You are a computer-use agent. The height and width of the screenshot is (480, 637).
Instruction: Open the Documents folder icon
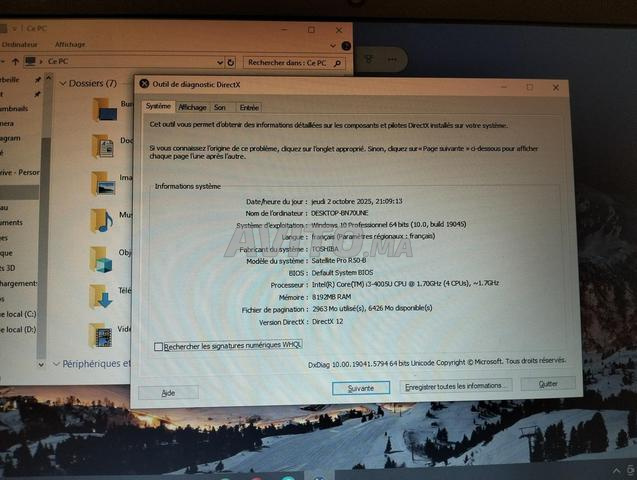point(102,146)
